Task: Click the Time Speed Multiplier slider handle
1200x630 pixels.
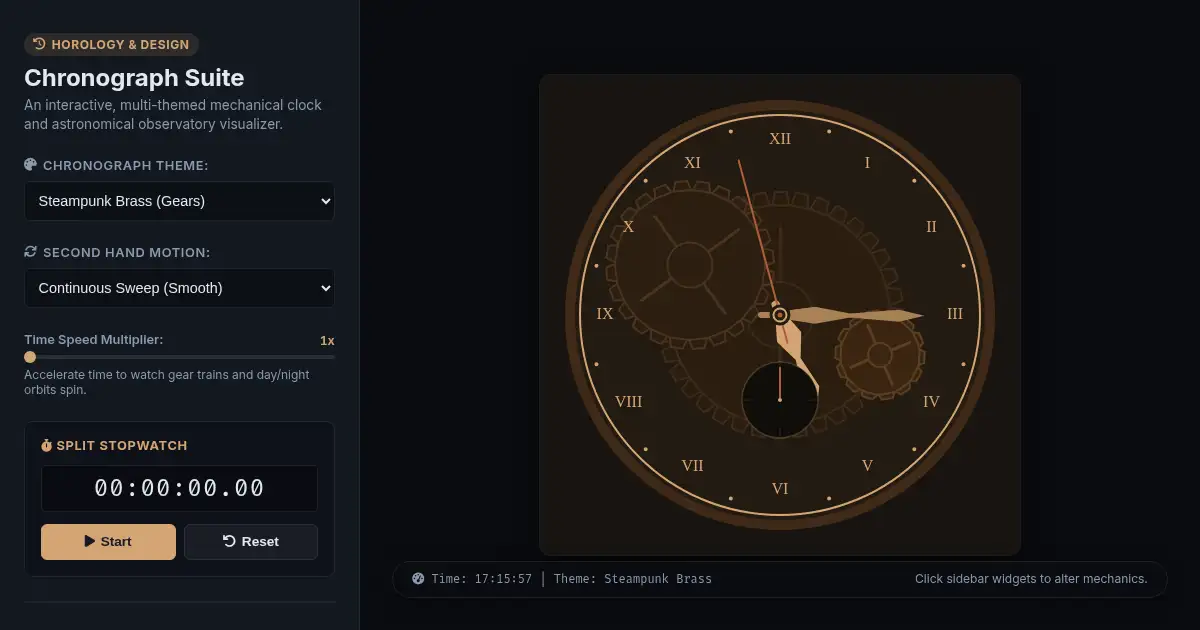Action: (x=30, y=357)
